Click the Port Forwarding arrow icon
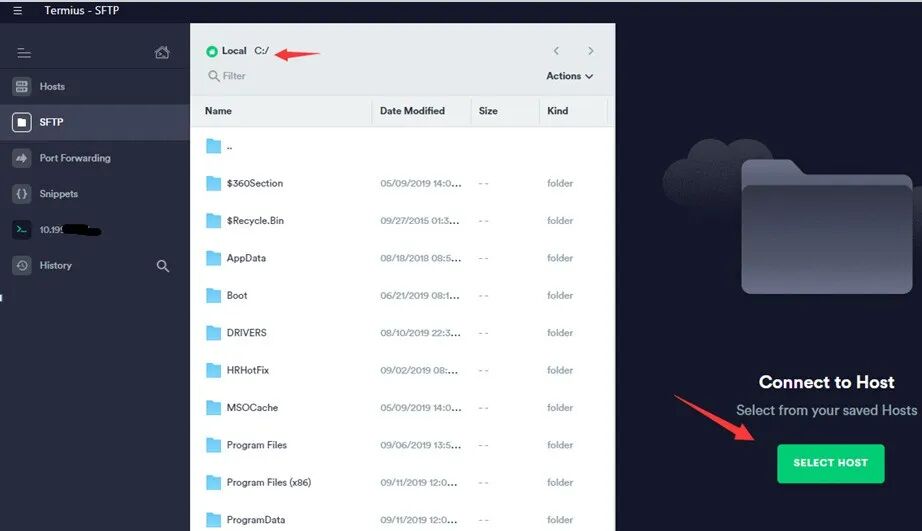Viewport: 922px width, 531px height. pos(22,158)
